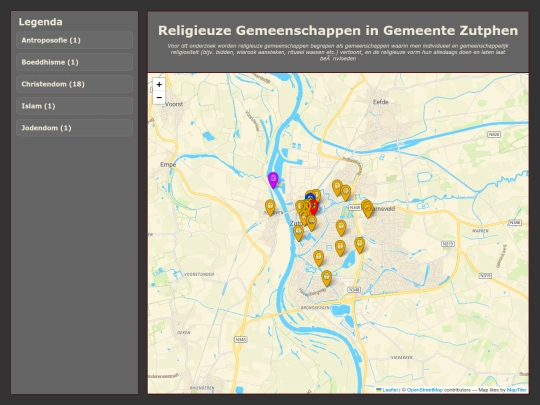Image resolution: width=540 pixels, height=405 pixels.
Task: Select the southernmost orange church marker
Action: [x=326, y=278]
